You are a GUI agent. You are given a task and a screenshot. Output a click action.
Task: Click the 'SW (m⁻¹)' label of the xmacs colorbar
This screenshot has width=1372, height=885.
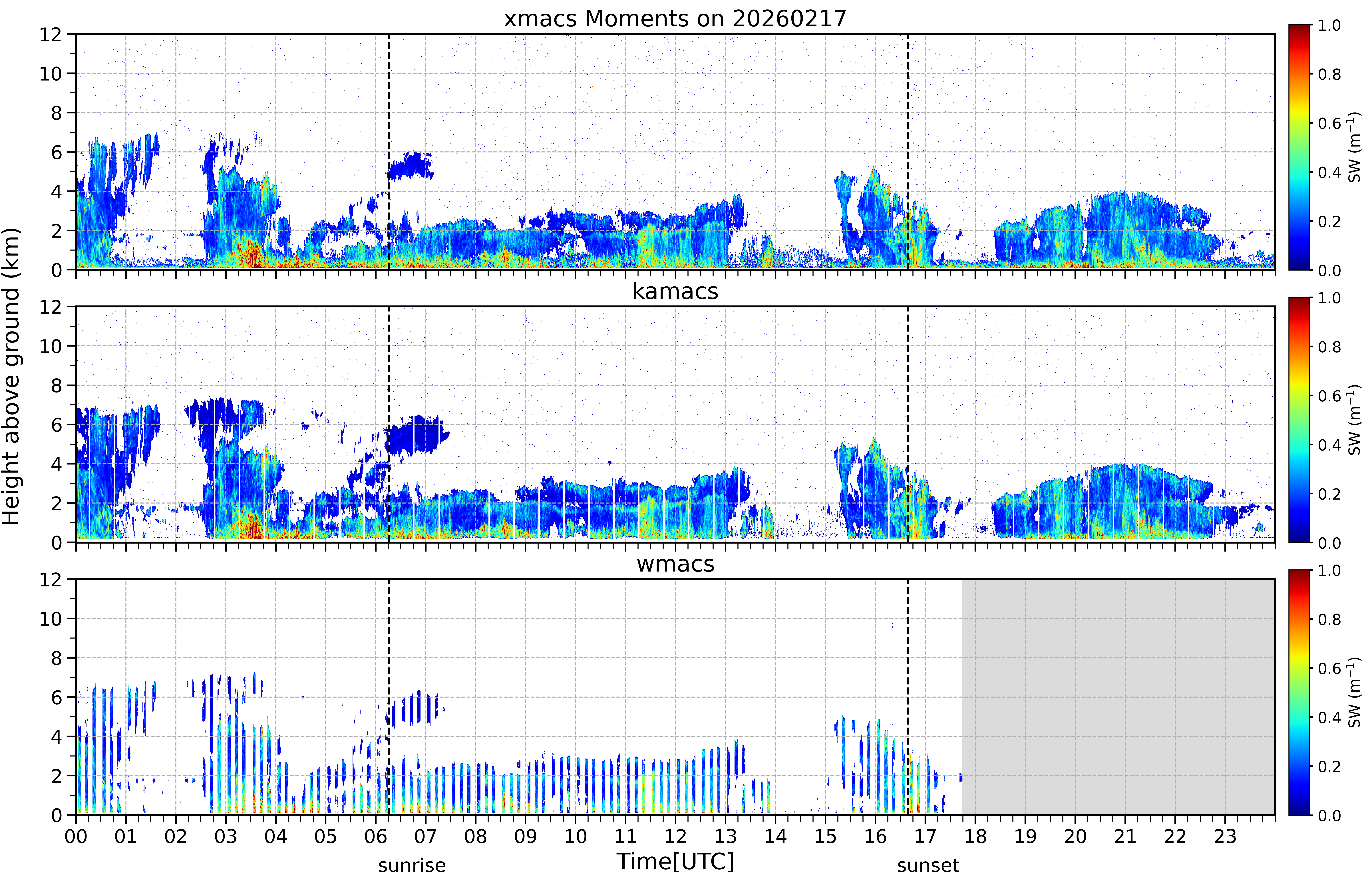1354,147
